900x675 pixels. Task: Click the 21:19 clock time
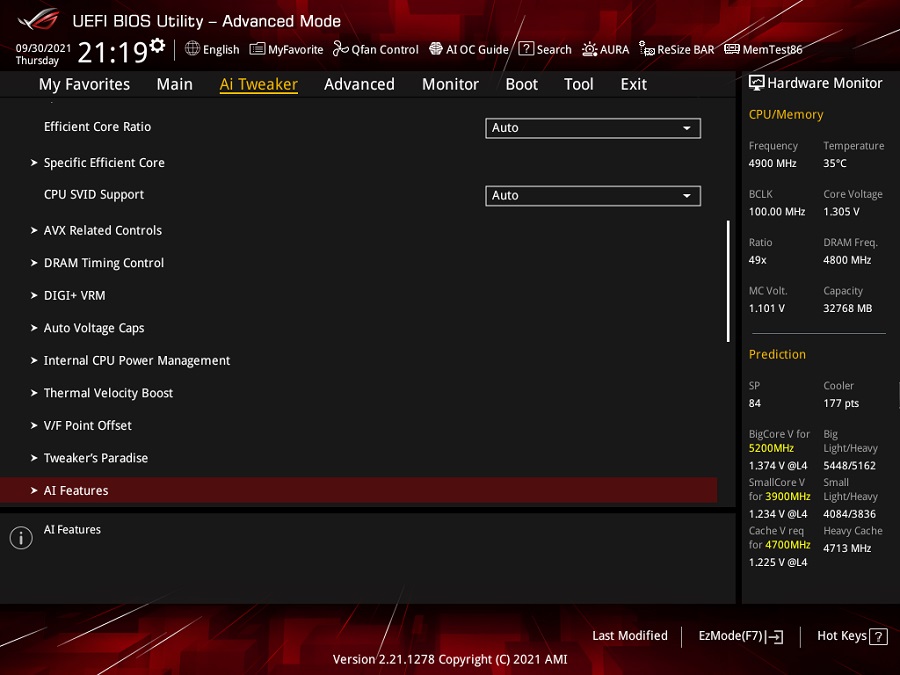coord(112,53)
